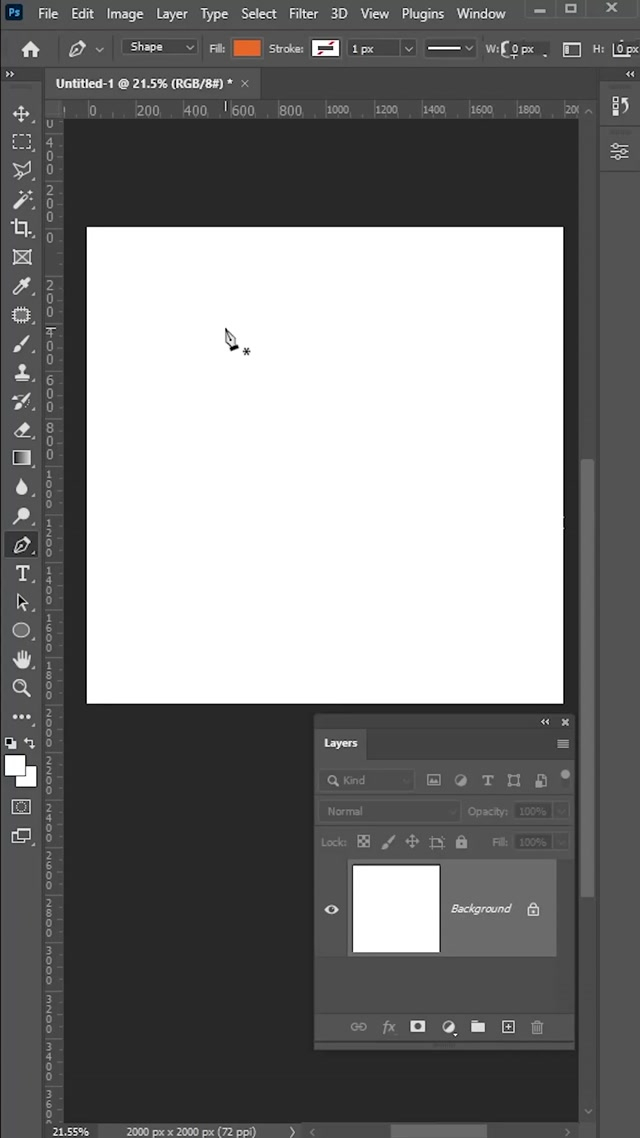Select the Polygonal Lasso tool

pyautogui.click(x=22, y=171)
